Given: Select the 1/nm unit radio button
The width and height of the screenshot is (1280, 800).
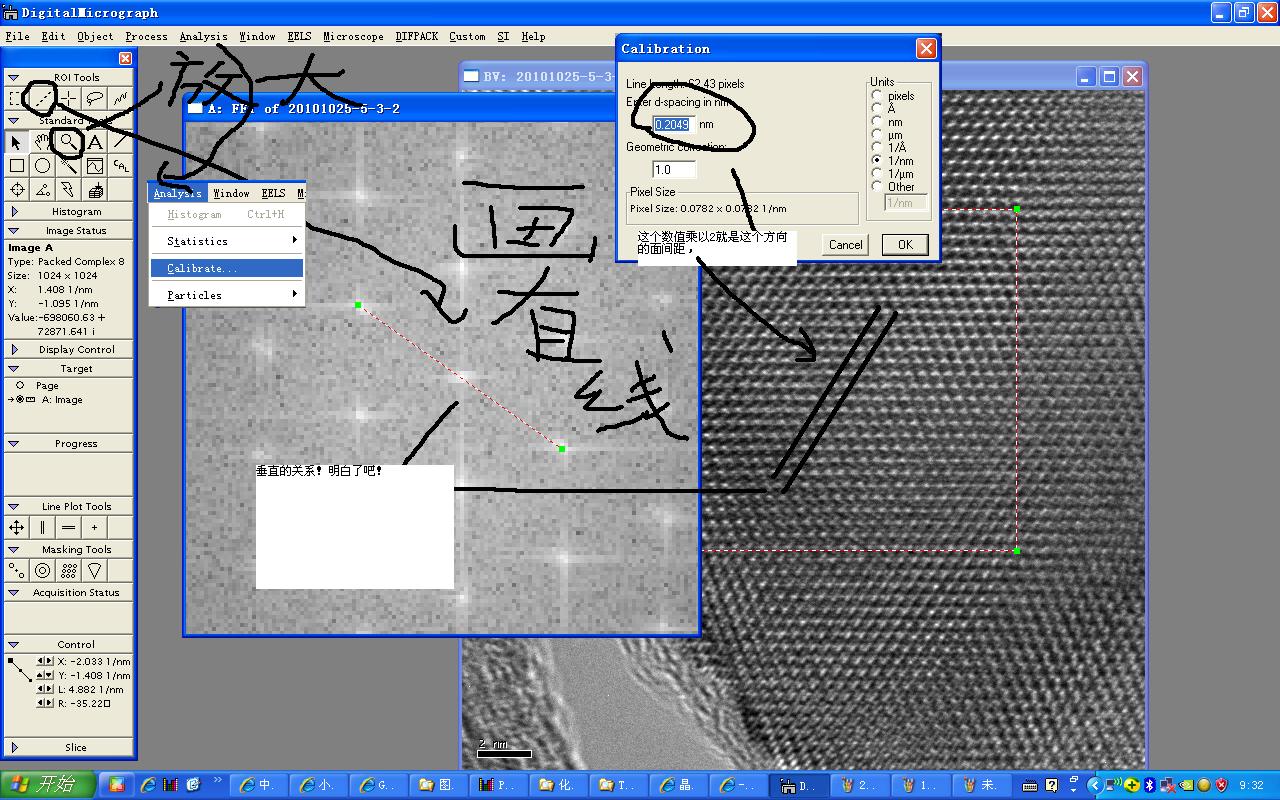Looking at the screenshot, I should click(x=877, y=160).
